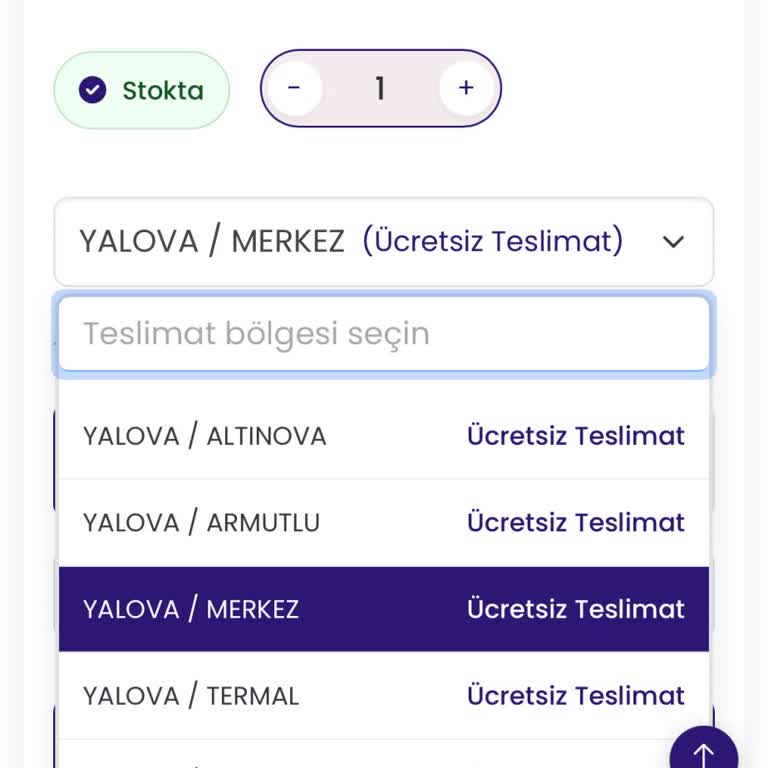
Task: Click Ücretsiz Teslimat in the highlighted MERKEZ row
Action: pos(576,609)
